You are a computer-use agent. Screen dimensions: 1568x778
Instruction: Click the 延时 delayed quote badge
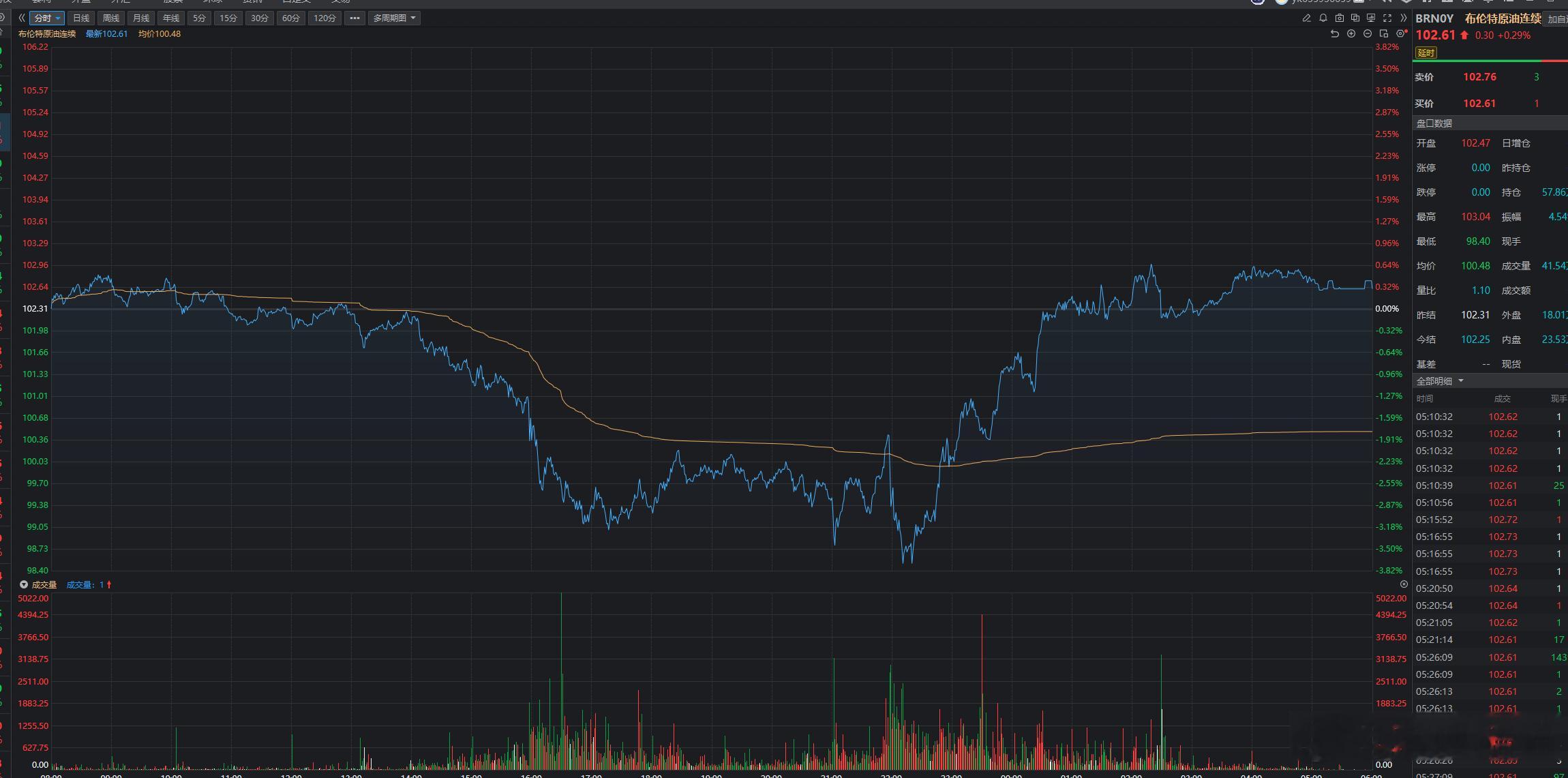(1426, 53)
